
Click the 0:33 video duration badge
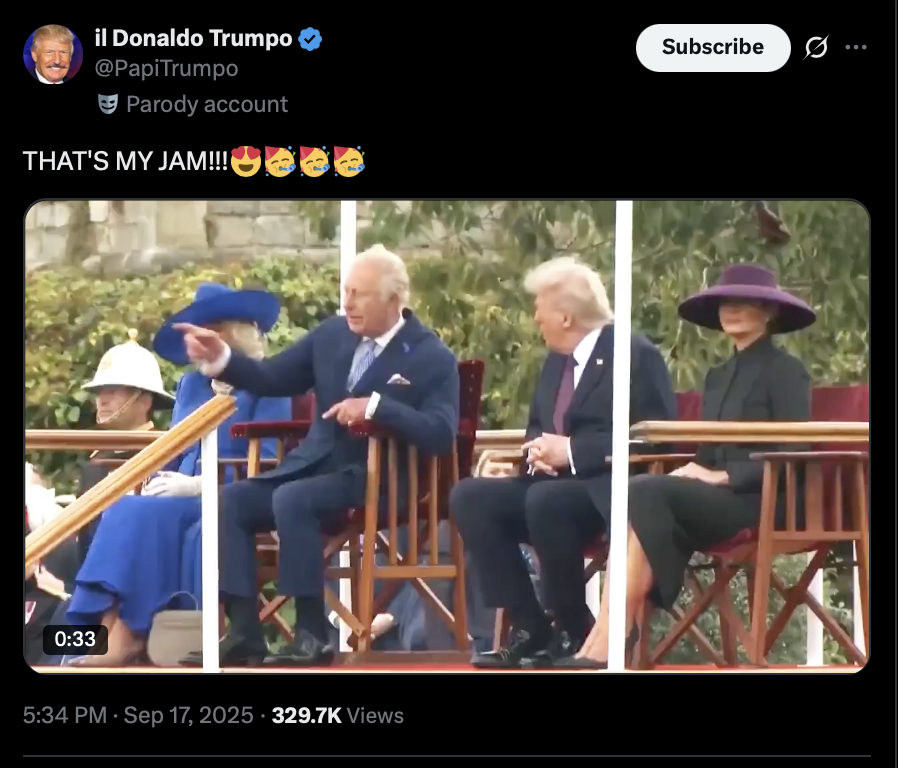75,639
